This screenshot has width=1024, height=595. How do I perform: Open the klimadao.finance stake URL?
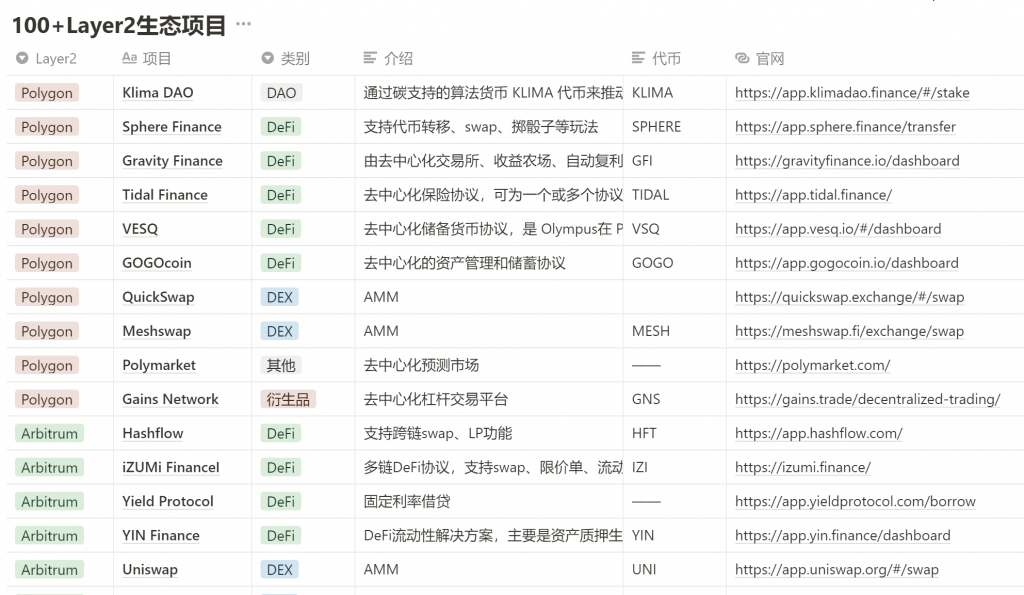[851, 93]
